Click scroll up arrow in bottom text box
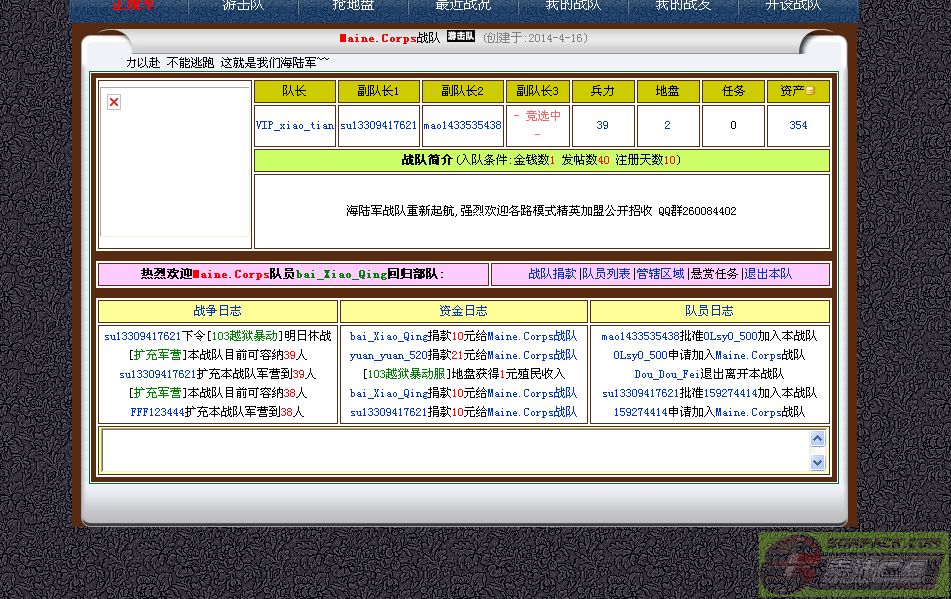The width and height of the screenshot is (951, 599). point(817,439)
